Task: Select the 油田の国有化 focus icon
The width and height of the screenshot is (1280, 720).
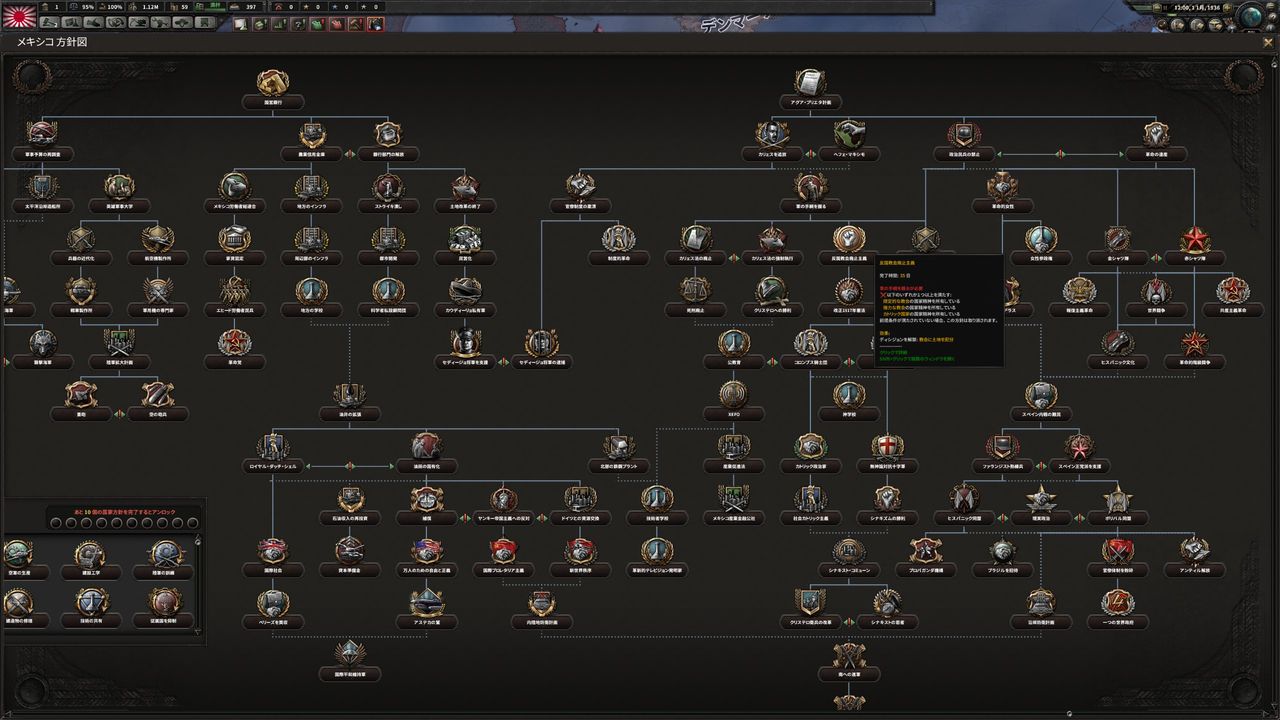Action: (x=427, y=446)
